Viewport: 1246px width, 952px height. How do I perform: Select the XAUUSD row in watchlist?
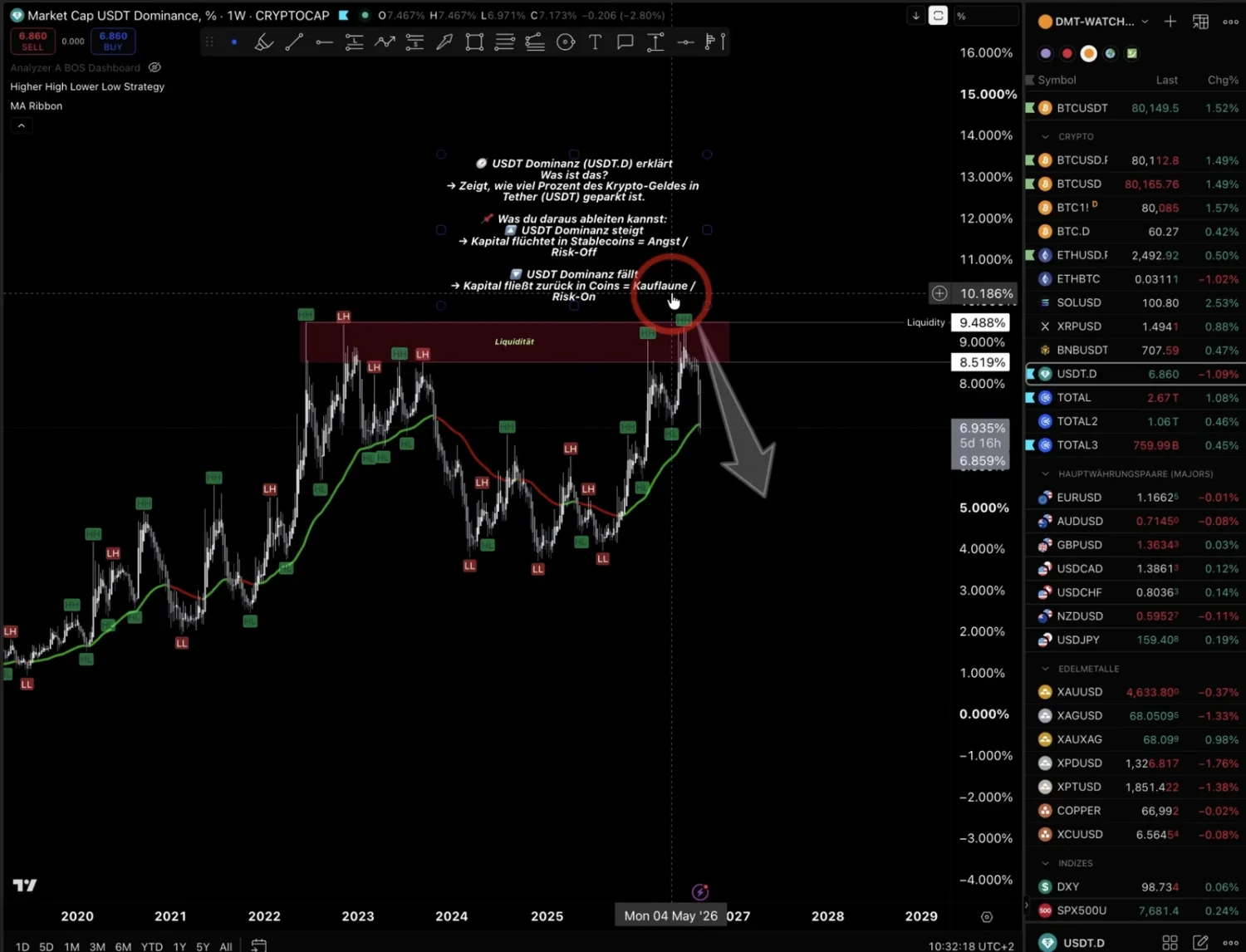pos(1135,692)
